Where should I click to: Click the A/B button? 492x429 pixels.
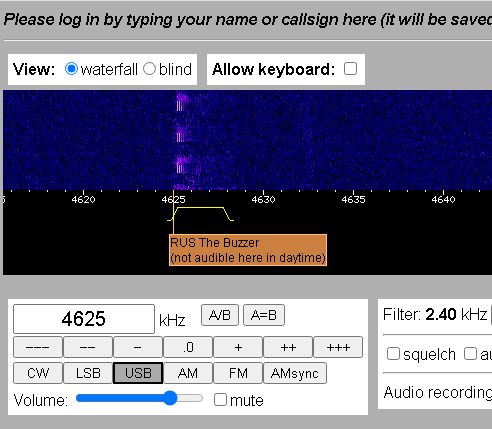220,315
